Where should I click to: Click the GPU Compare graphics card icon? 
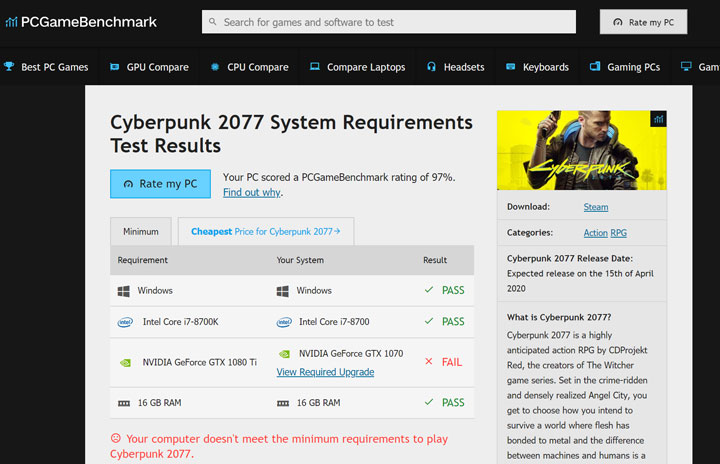tap(114, 67)
